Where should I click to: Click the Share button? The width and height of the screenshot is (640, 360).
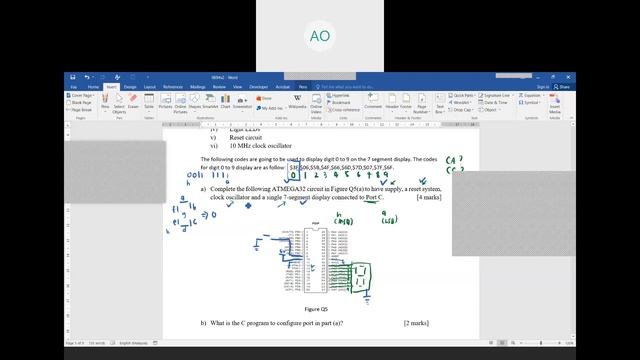(x=562, y=87)
